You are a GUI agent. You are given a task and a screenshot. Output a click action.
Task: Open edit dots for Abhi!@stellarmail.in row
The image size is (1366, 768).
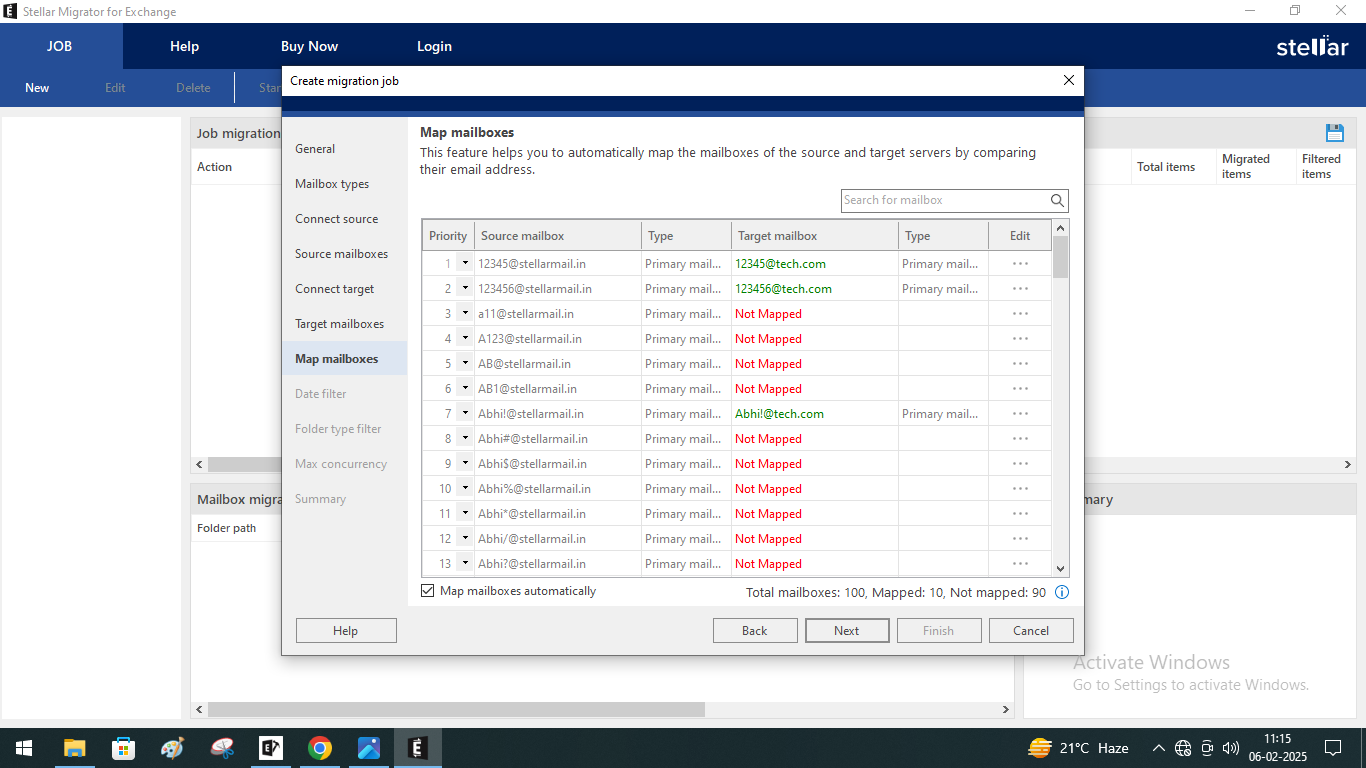click(x=1020, y=414)
